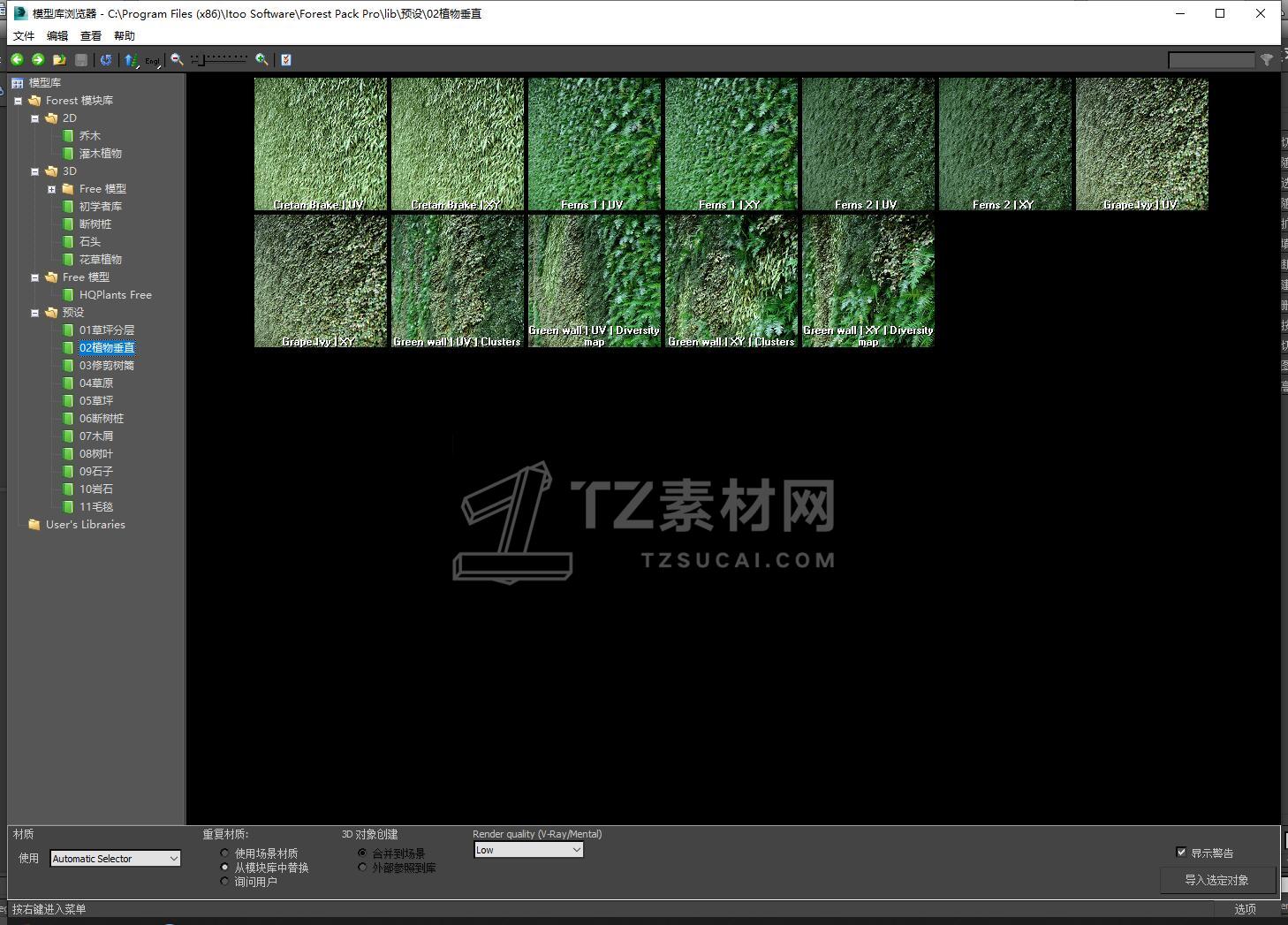Click the 导入选定对象 button
Image resolution: width=1288 pixels, height=925 pixels.
point(1216,880)
